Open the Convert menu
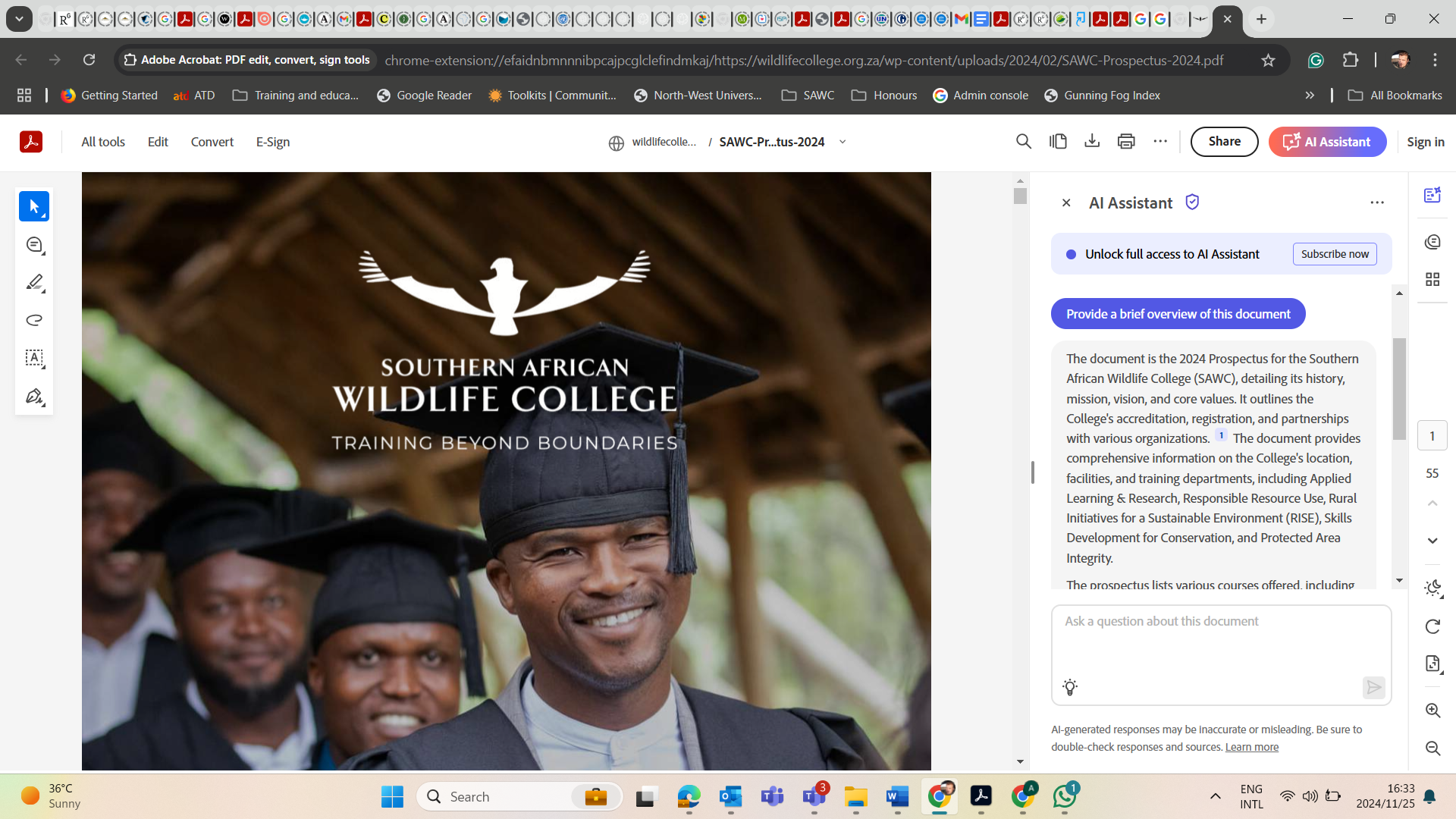 click(212, 142)
